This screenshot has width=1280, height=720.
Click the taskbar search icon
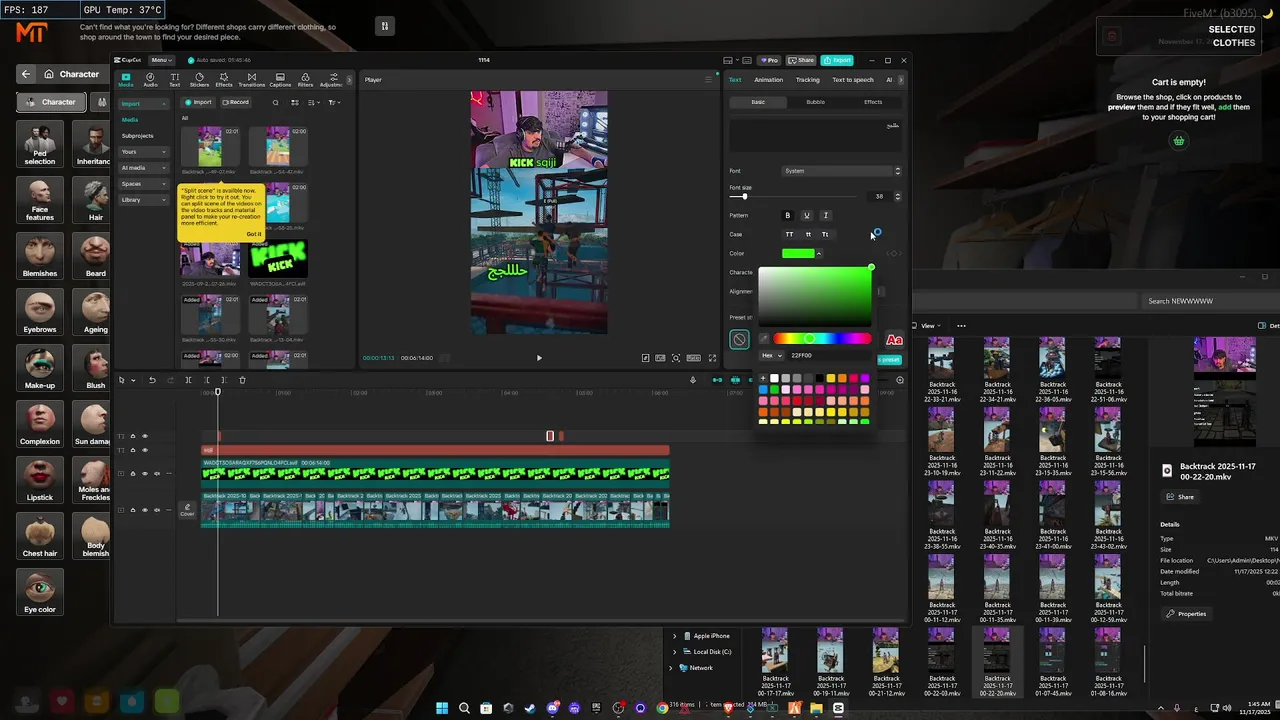(465, 708)
